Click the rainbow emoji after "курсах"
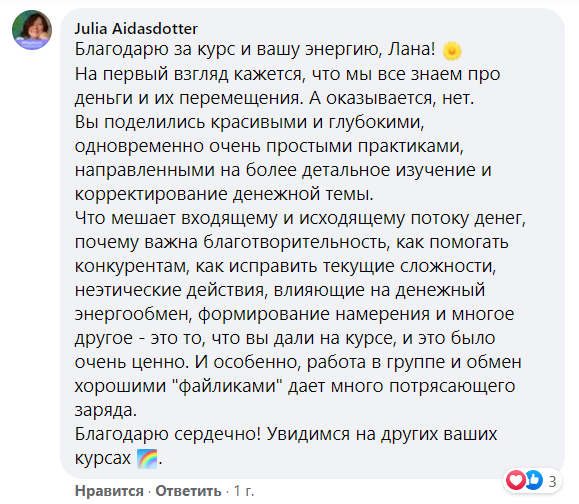 147,459
